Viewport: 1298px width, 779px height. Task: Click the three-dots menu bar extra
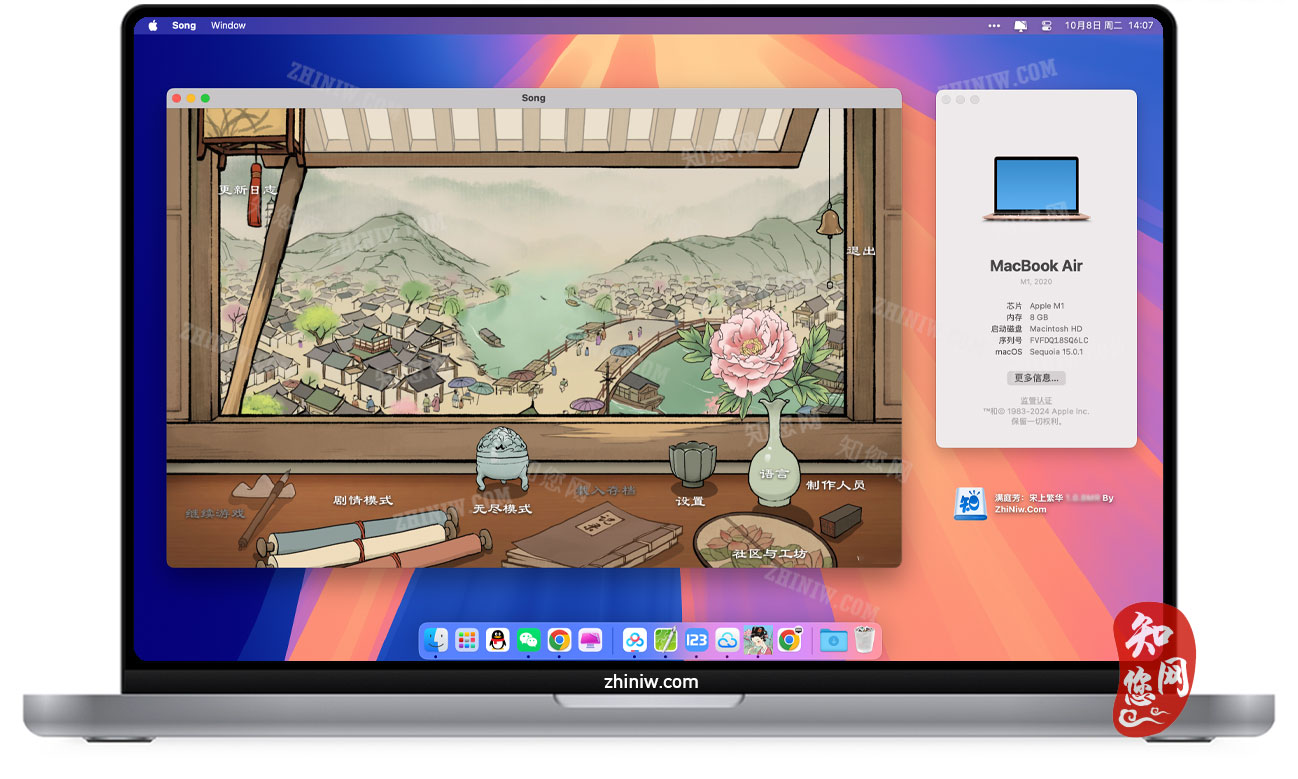(x=993, y=25)
